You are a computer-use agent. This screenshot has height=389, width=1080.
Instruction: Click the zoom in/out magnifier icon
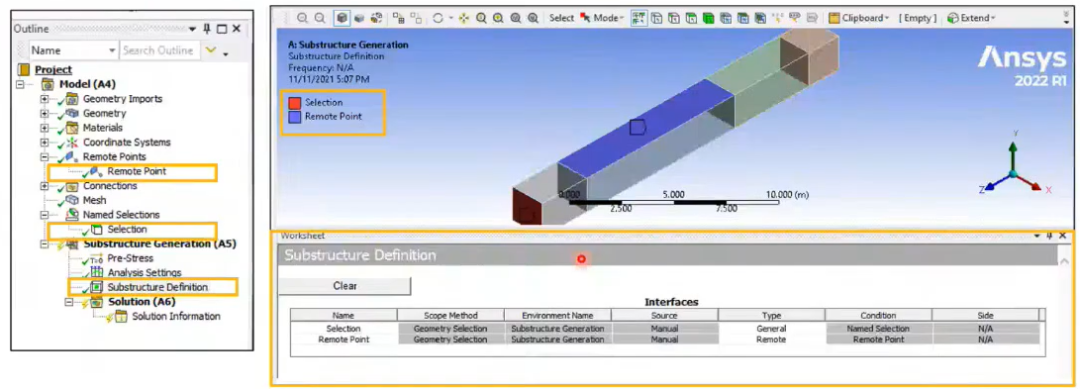(x=481, y=18)
